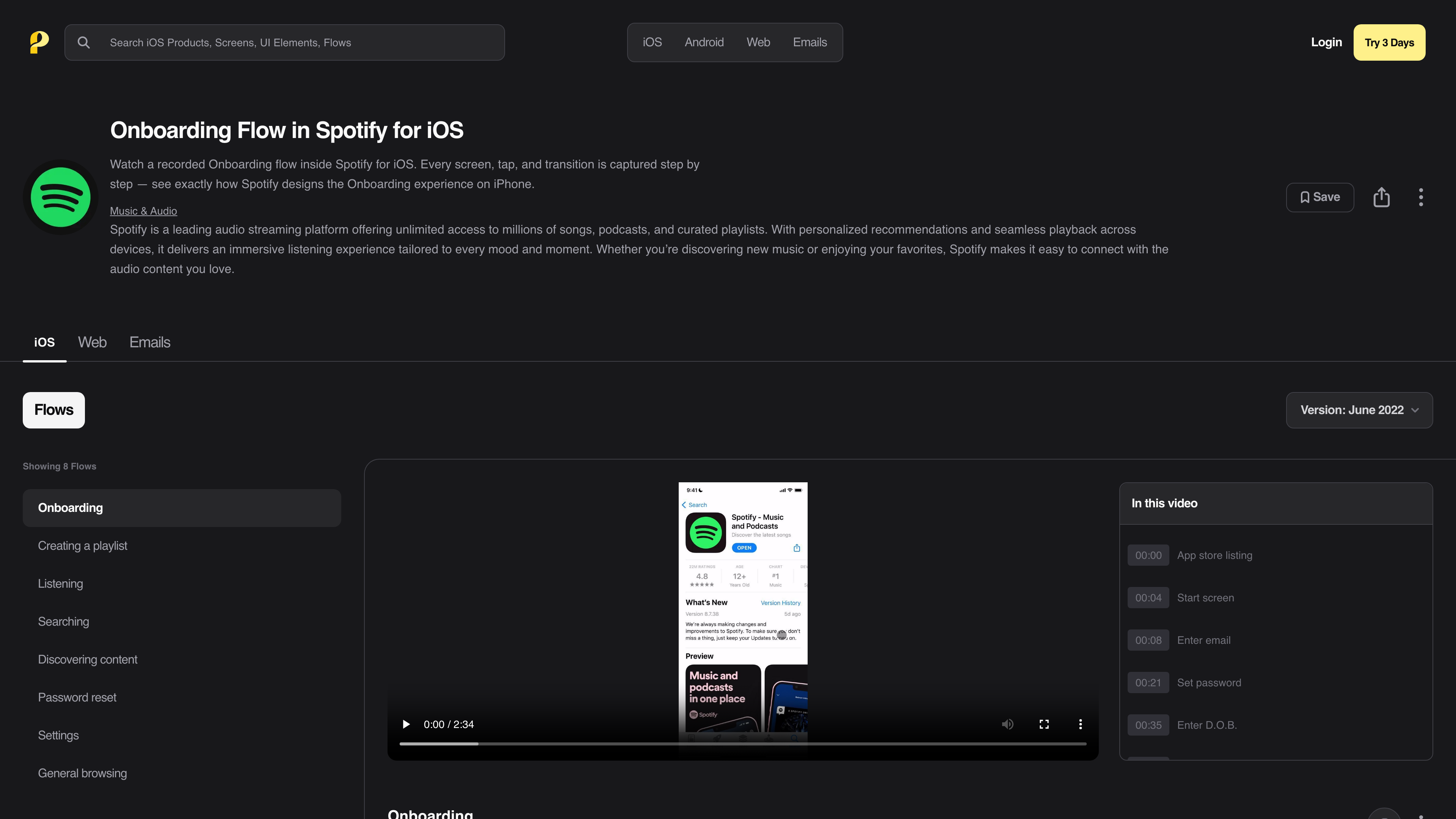Screen dimensions: 1456x819
Task: Open the Music & Audio category link
Action: point(144,211)
